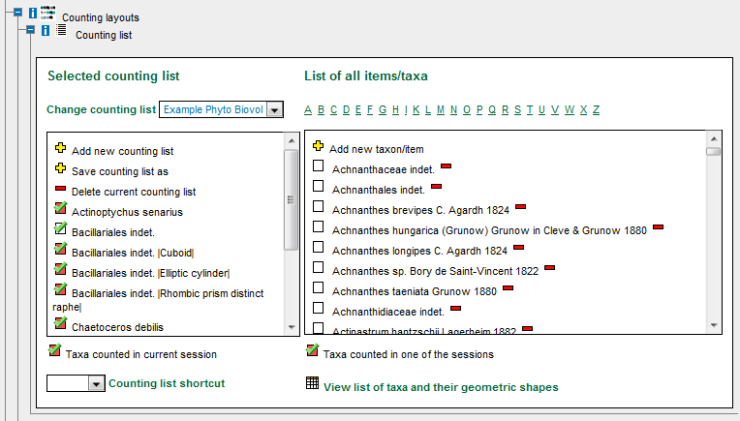Click Delete current counting list text
The height and width of the screenshot is (421, 740).
[x=134, y=192]
